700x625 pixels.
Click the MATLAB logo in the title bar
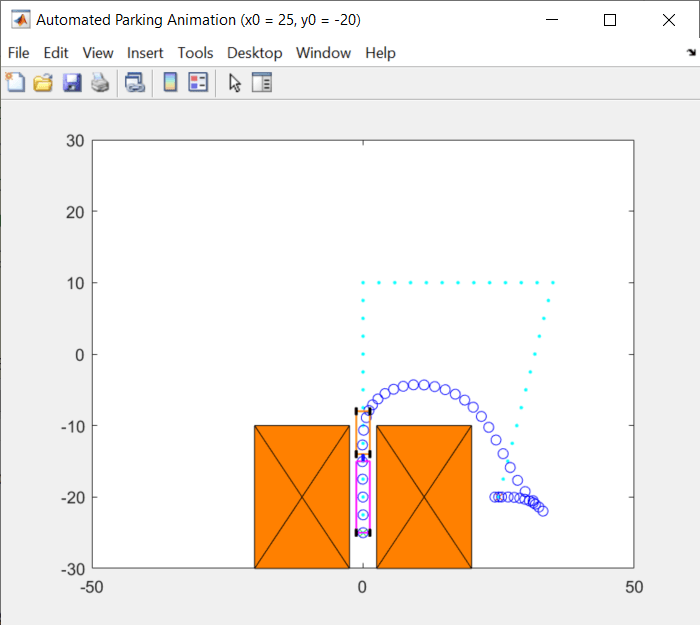tap(21, 20)
